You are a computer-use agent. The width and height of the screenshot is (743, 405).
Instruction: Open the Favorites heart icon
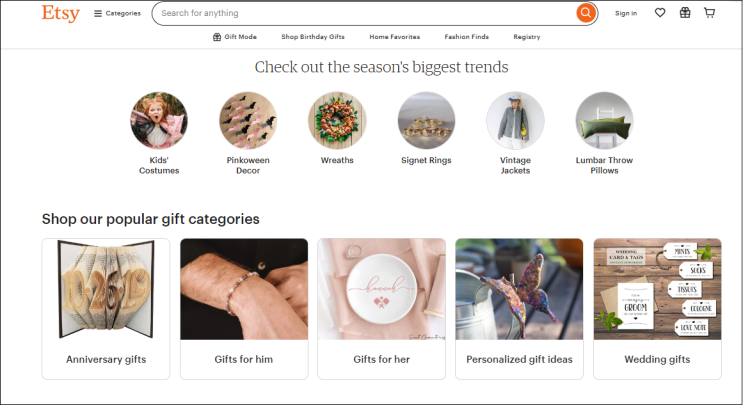[x=660, y=13]
